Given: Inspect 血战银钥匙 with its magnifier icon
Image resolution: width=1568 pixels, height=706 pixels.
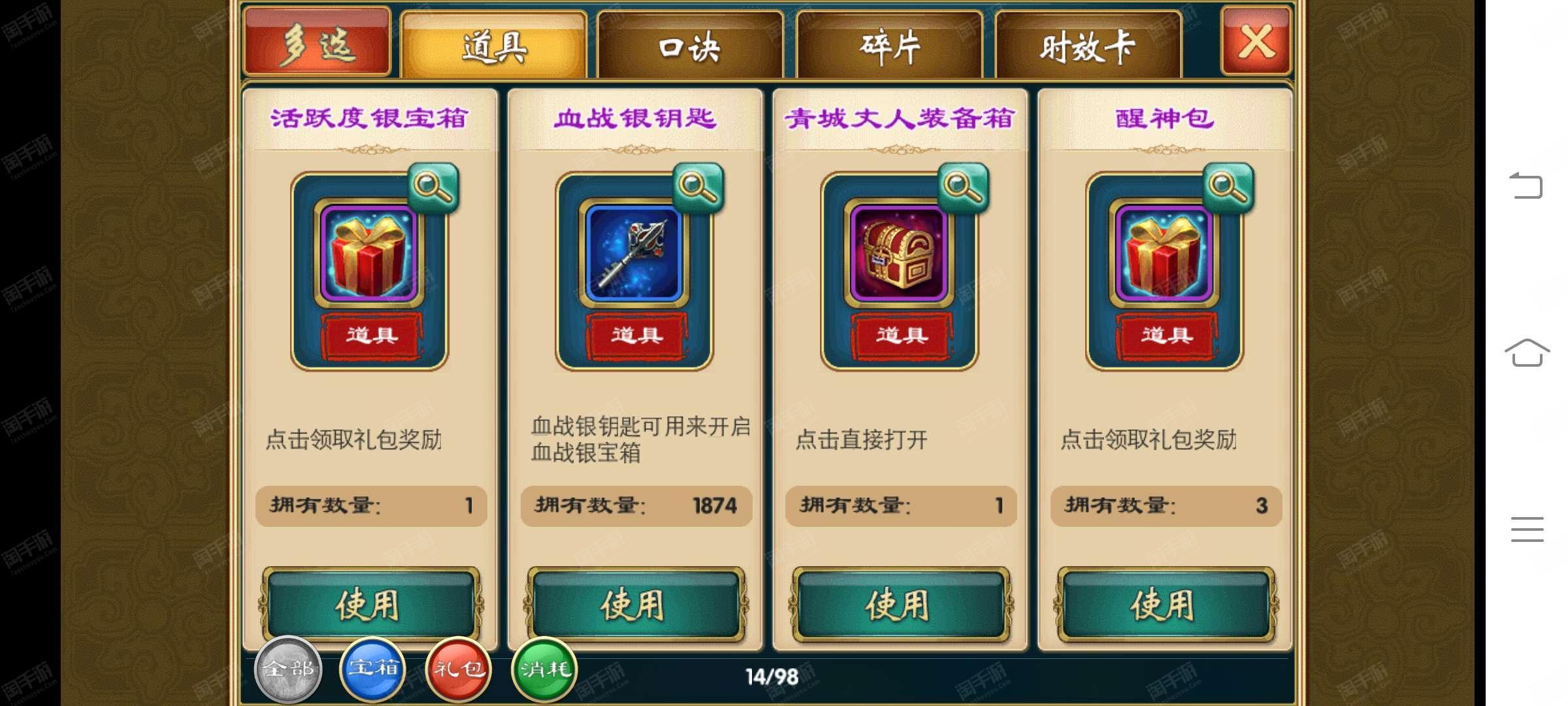Looking at the screenshot, I should (x=698, y=187).
